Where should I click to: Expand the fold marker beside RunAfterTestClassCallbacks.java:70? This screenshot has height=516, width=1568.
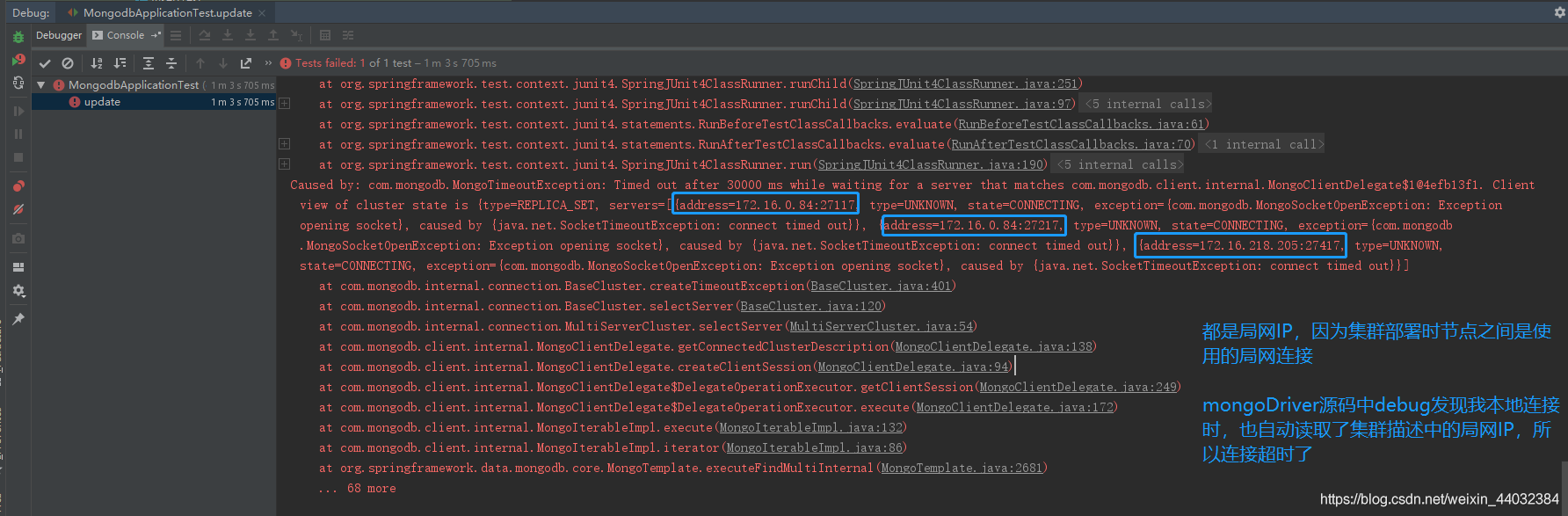[x=284, y=144]
